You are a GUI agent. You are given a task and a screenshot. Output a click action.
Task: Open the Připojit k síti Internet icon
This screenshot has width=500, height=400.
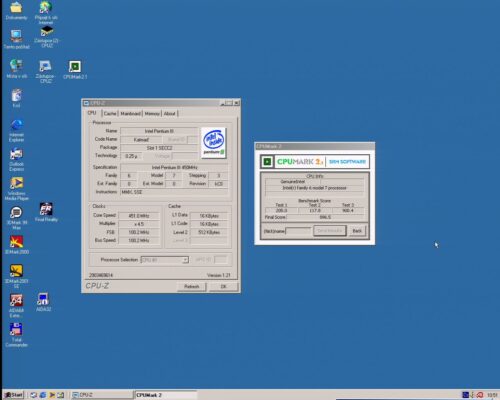point(46,12)
